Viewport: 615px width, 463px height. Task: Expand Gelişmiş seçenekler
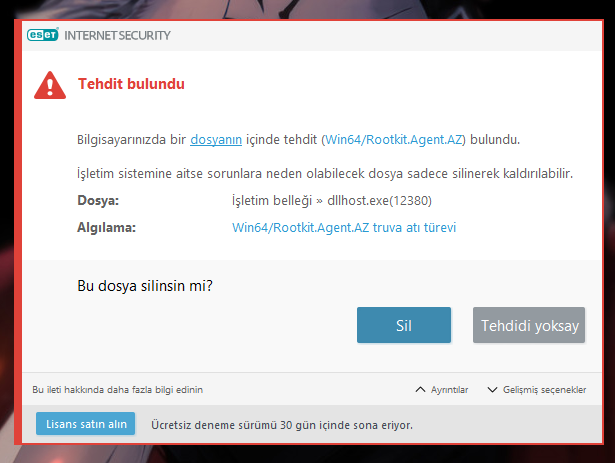537,390
